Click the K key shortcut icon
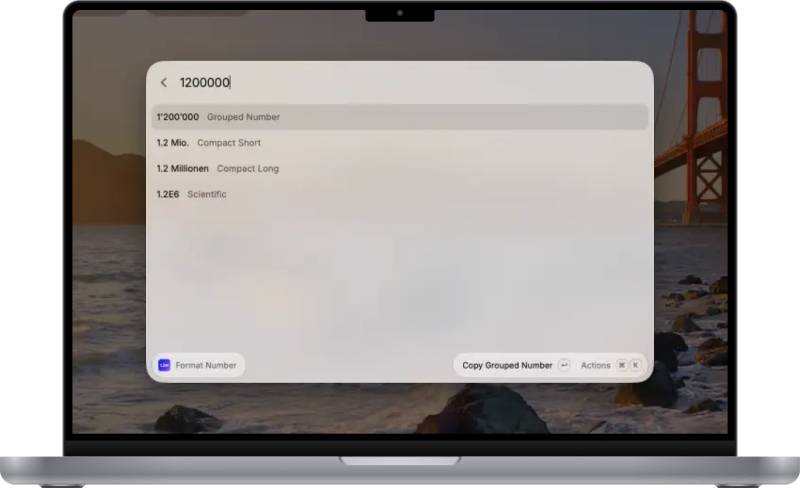 pyautogui.click(x=635, y=365)
